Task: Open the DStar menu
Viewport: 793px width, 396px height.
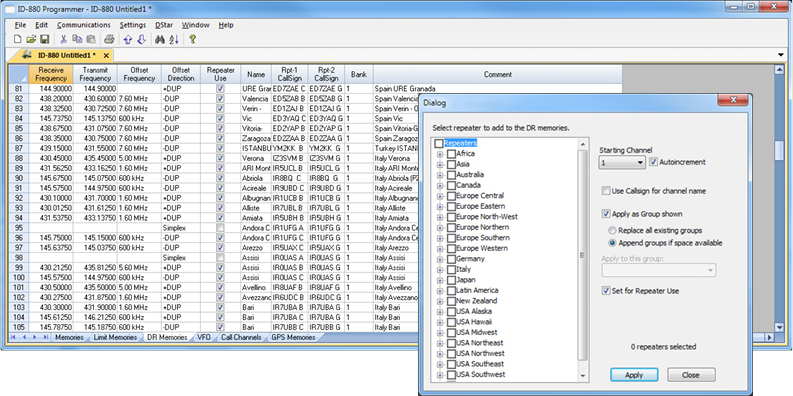Action: 164,25
